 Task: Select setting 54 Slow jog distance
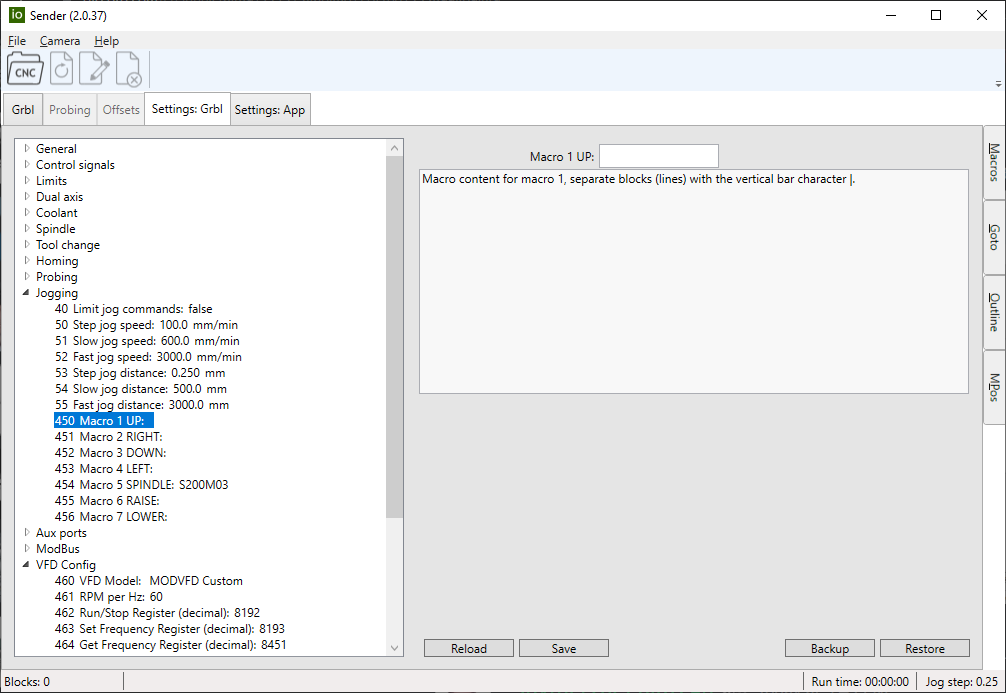click(141, 389)
